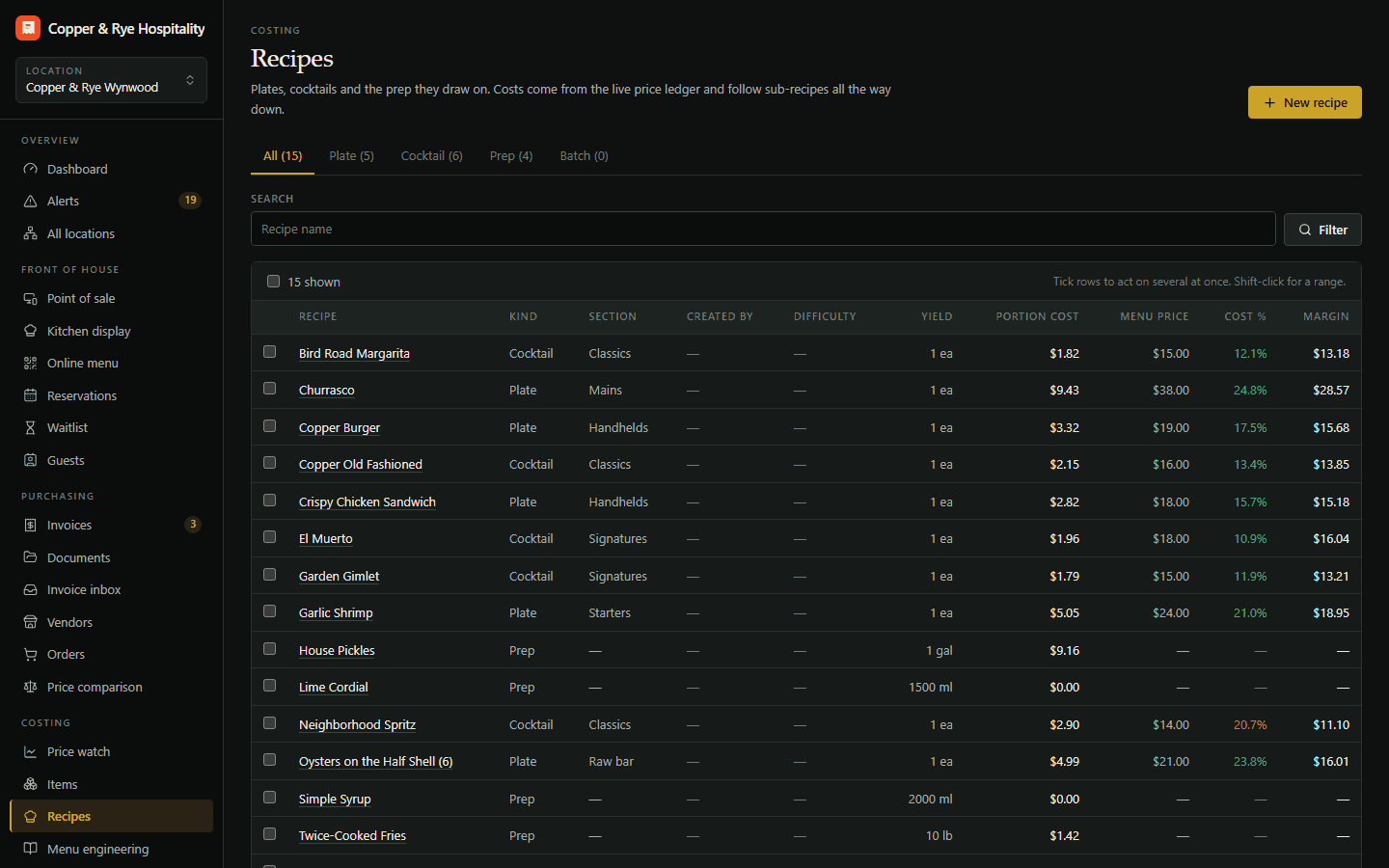Click the Vendors storefront icon

point(30,622)
